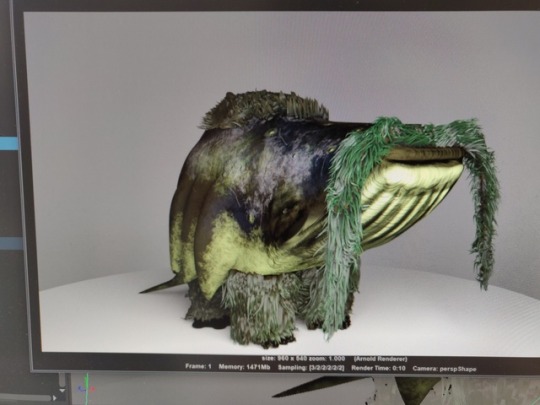
Task: Click the 'Memory: 1471Mb' status entry
Action: pyautogui.click(x=245, y=367)
